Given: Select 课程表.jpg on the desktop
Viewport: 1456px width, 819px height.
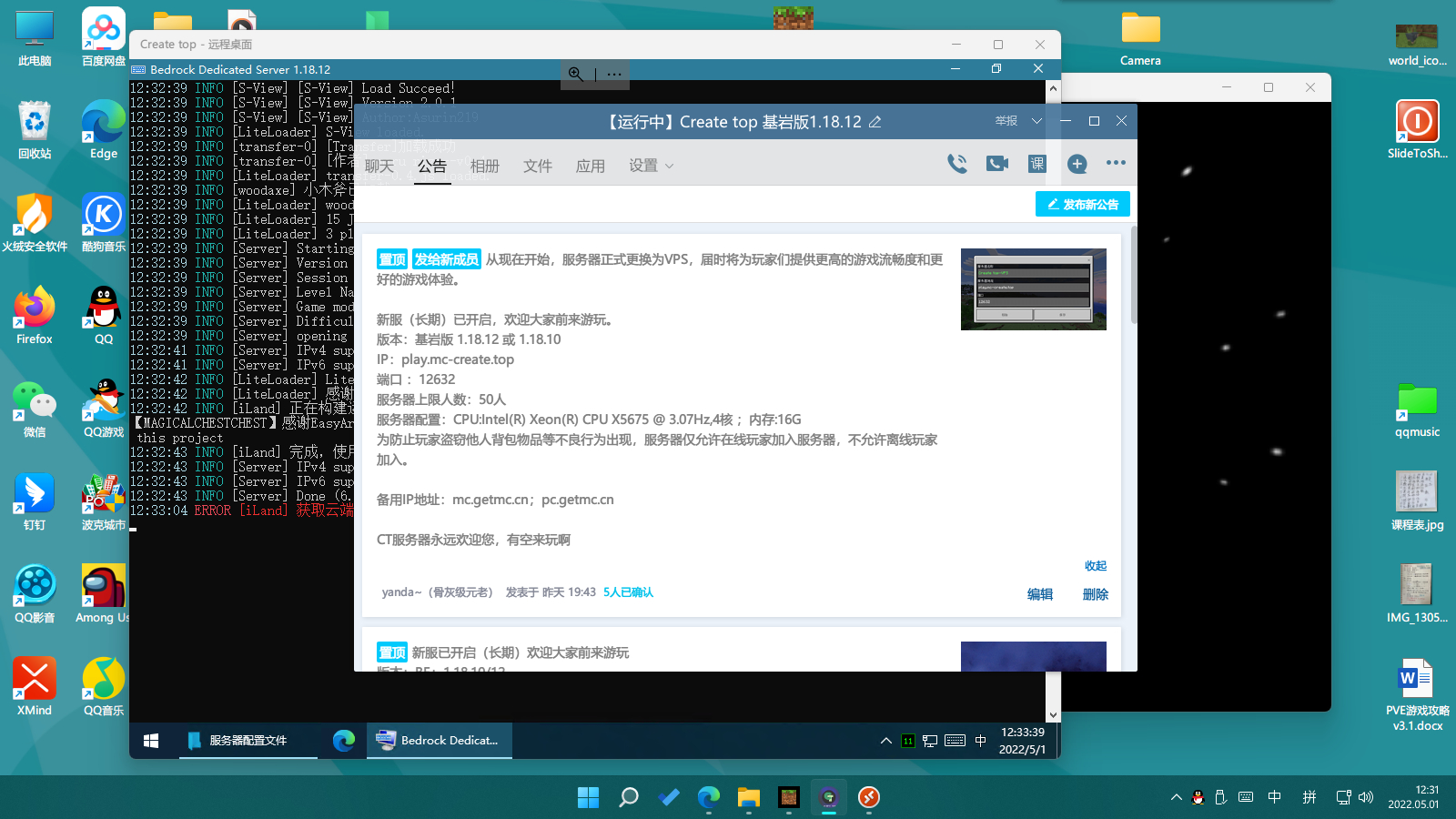Looking at the screenshot, I should 1417,501.
